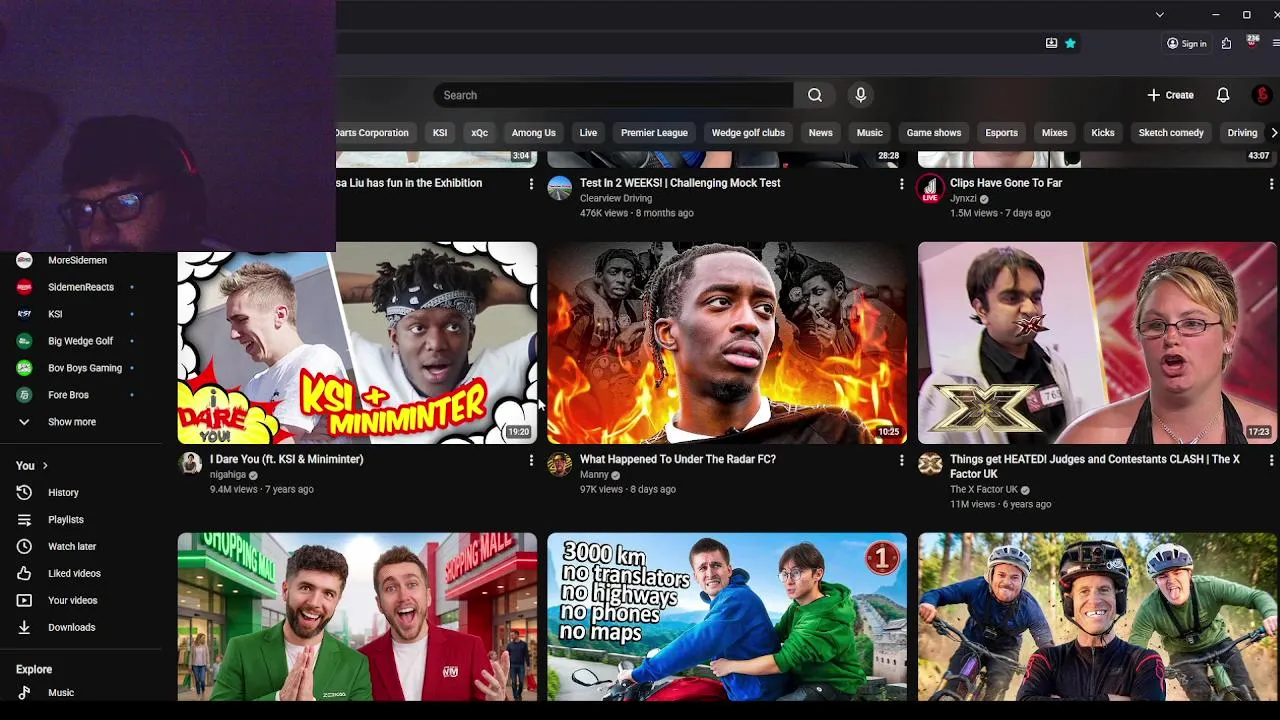Viewport: 1280px width, 720px height.
Task: Select the Game shows filter chip
Action: coord(933,133)
